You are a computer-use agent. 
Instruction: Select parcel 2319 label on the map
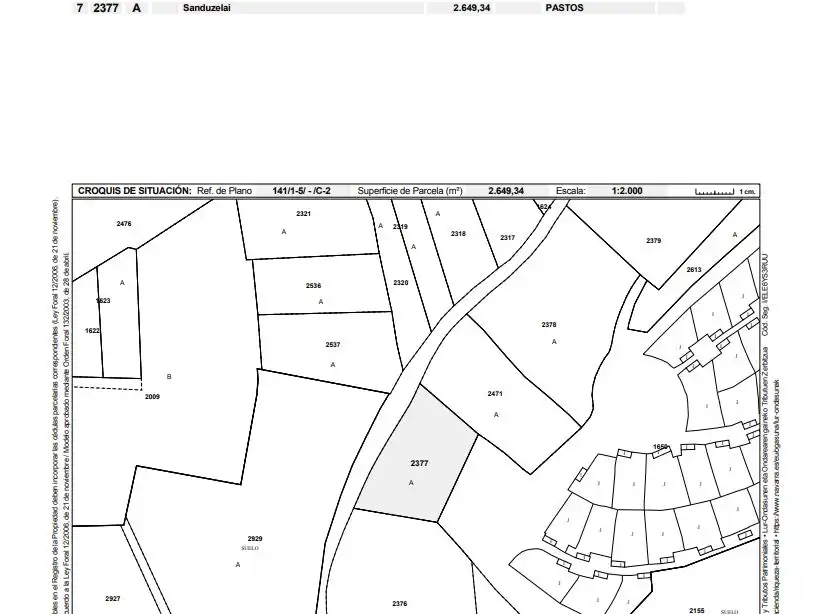pyautogui.click(x=400, y=227)
